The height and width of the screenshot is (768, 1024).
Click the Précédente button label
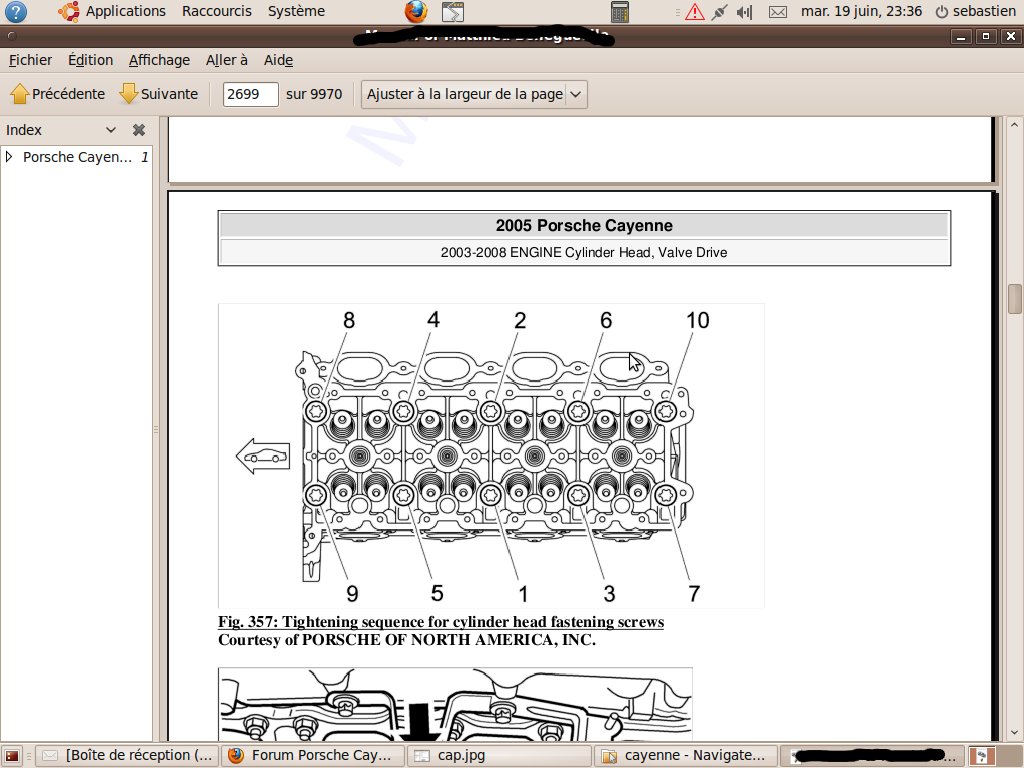pyautogui.click(x=69, y=94)
